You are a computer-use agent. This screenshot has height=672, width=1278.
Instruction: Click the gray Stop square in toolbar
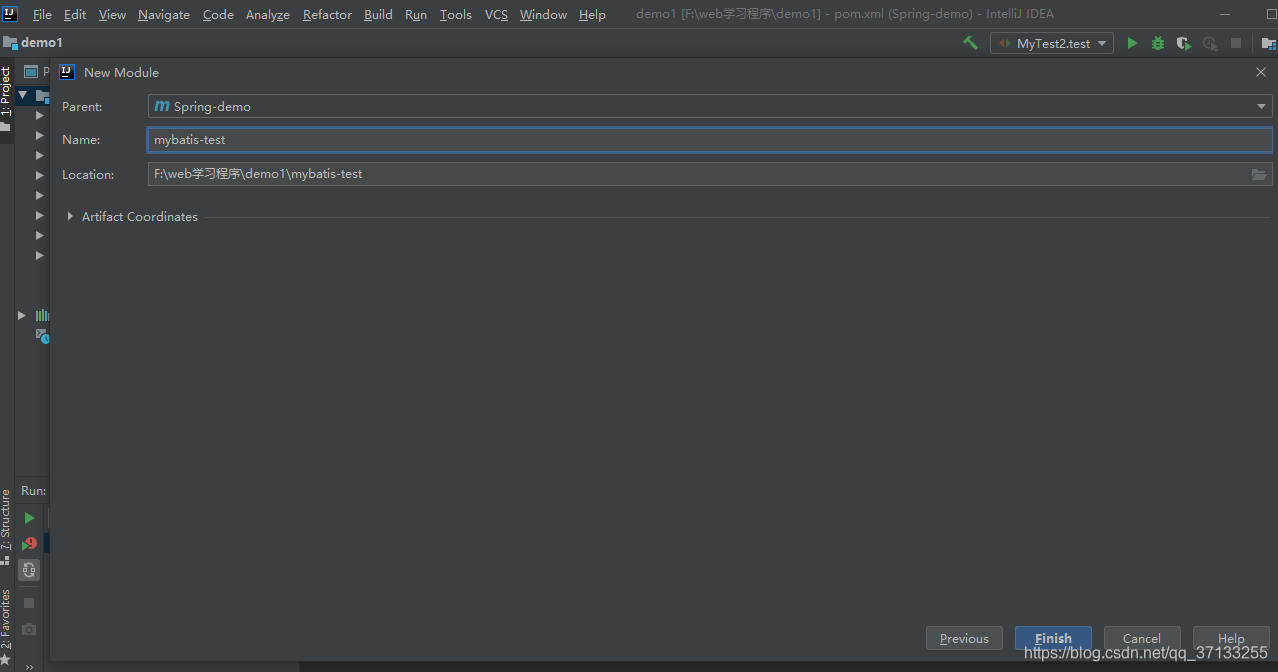tap(1236, 43)
